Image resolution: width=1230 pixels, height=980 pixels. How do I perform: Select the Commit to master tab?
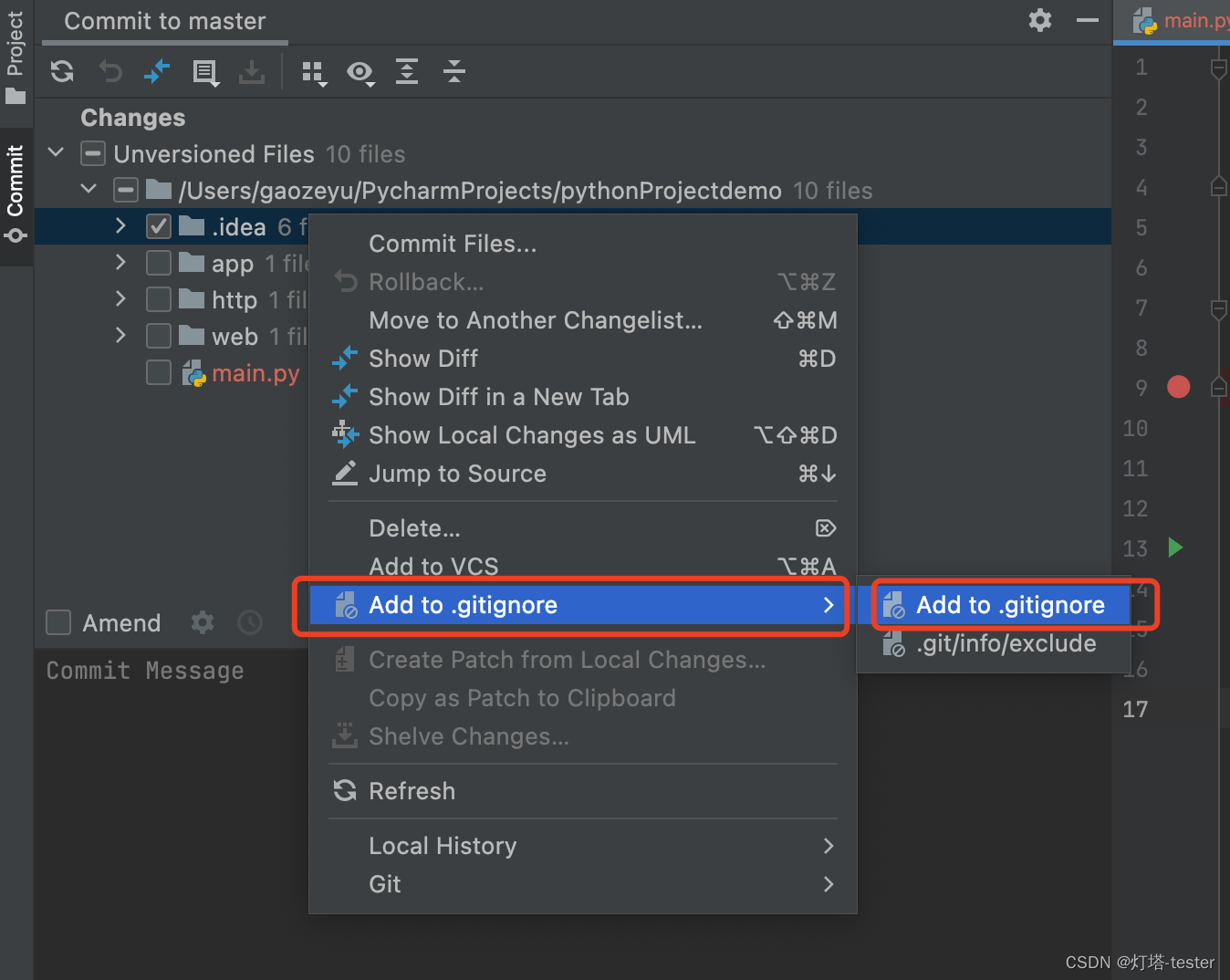(x=165, y=21)
